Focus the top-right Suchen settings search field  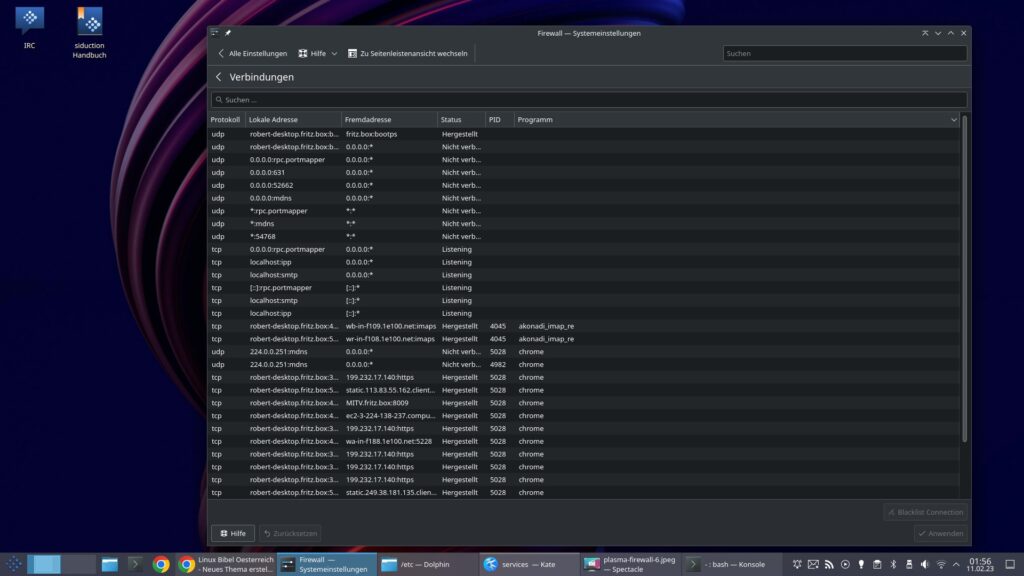click(x=844, y=54)
